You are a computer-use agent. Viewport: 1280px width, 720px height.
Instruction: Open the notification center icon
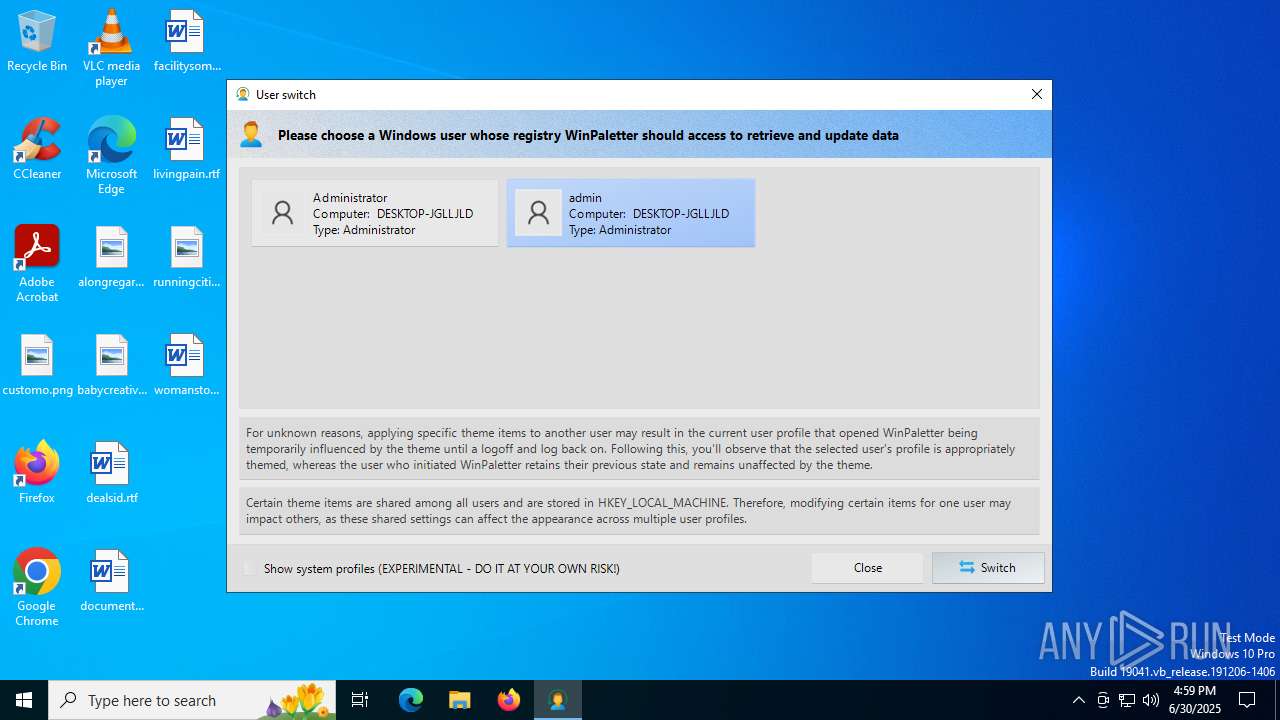tap(1247, 700)
